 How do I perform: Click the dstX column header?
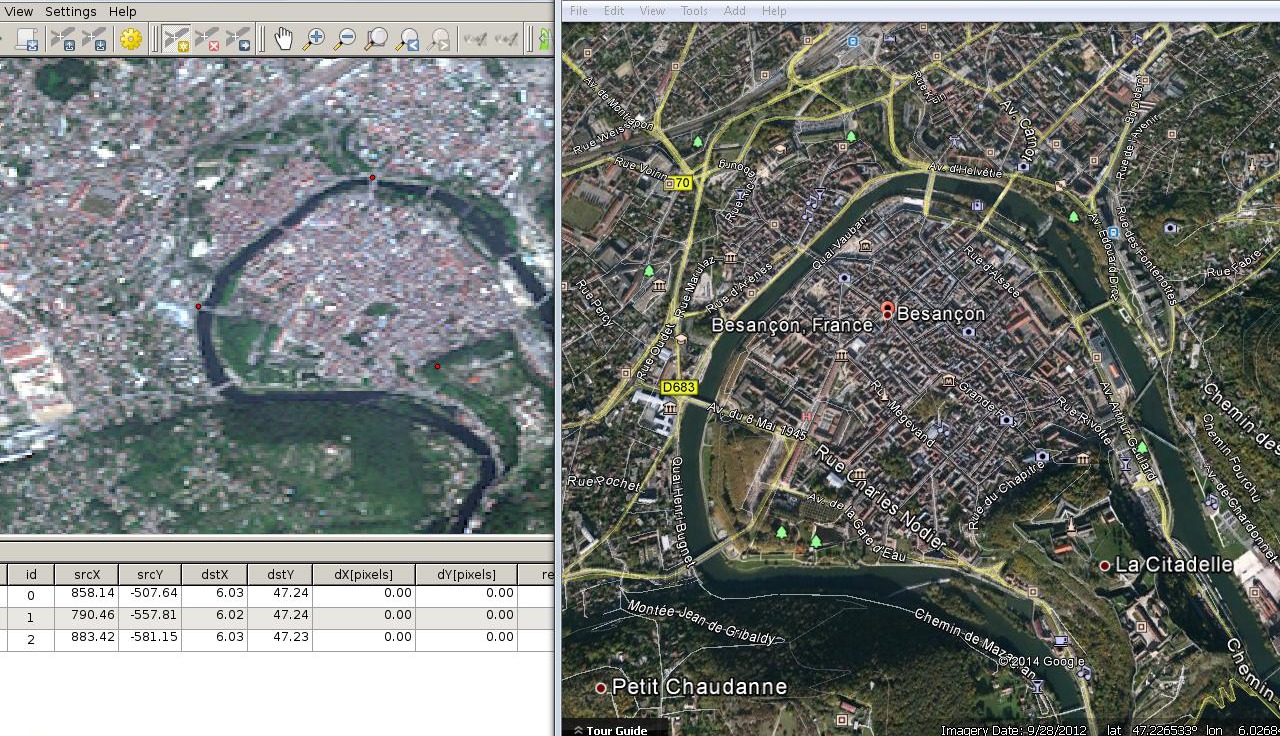pyautogui.click(x=214, y=574)
